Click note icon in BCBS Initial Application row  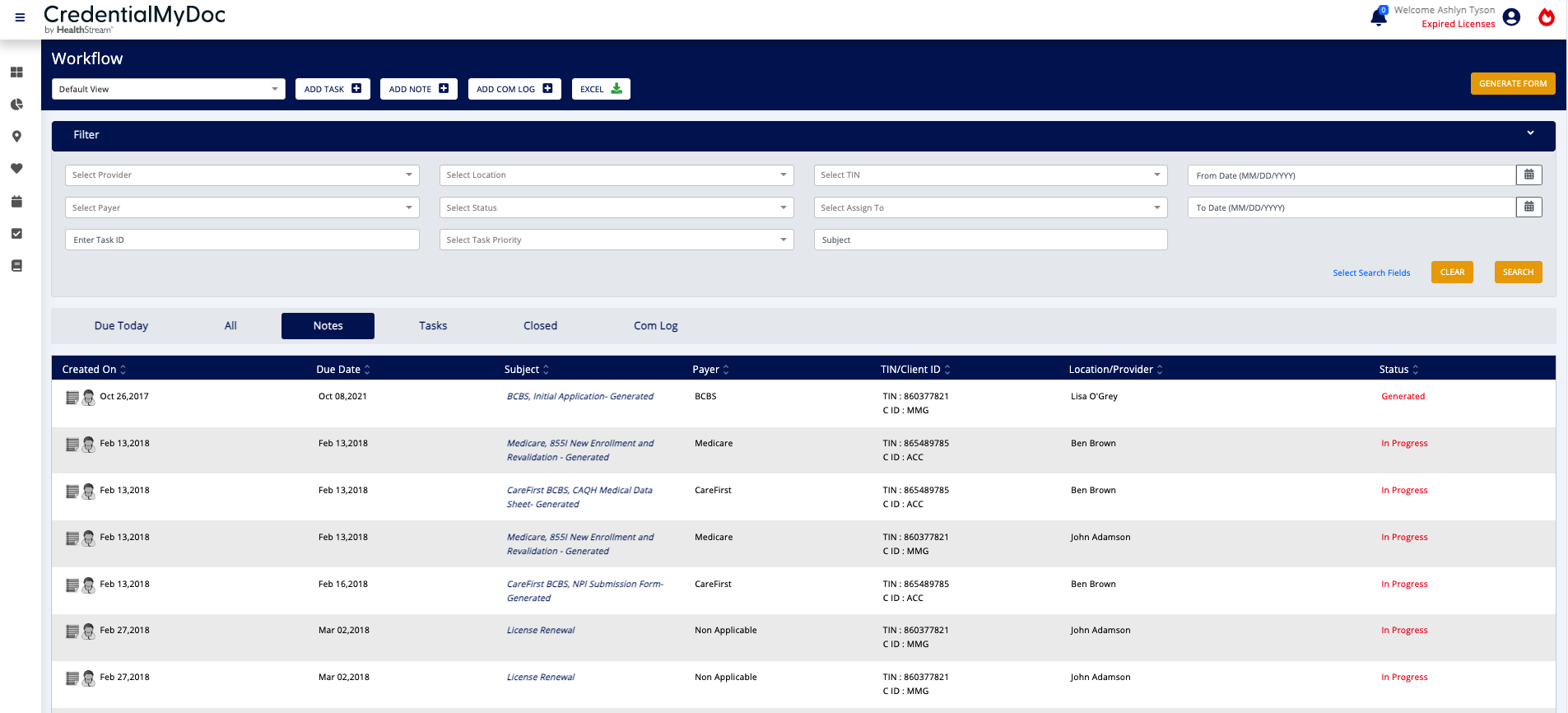coord(72,398)
